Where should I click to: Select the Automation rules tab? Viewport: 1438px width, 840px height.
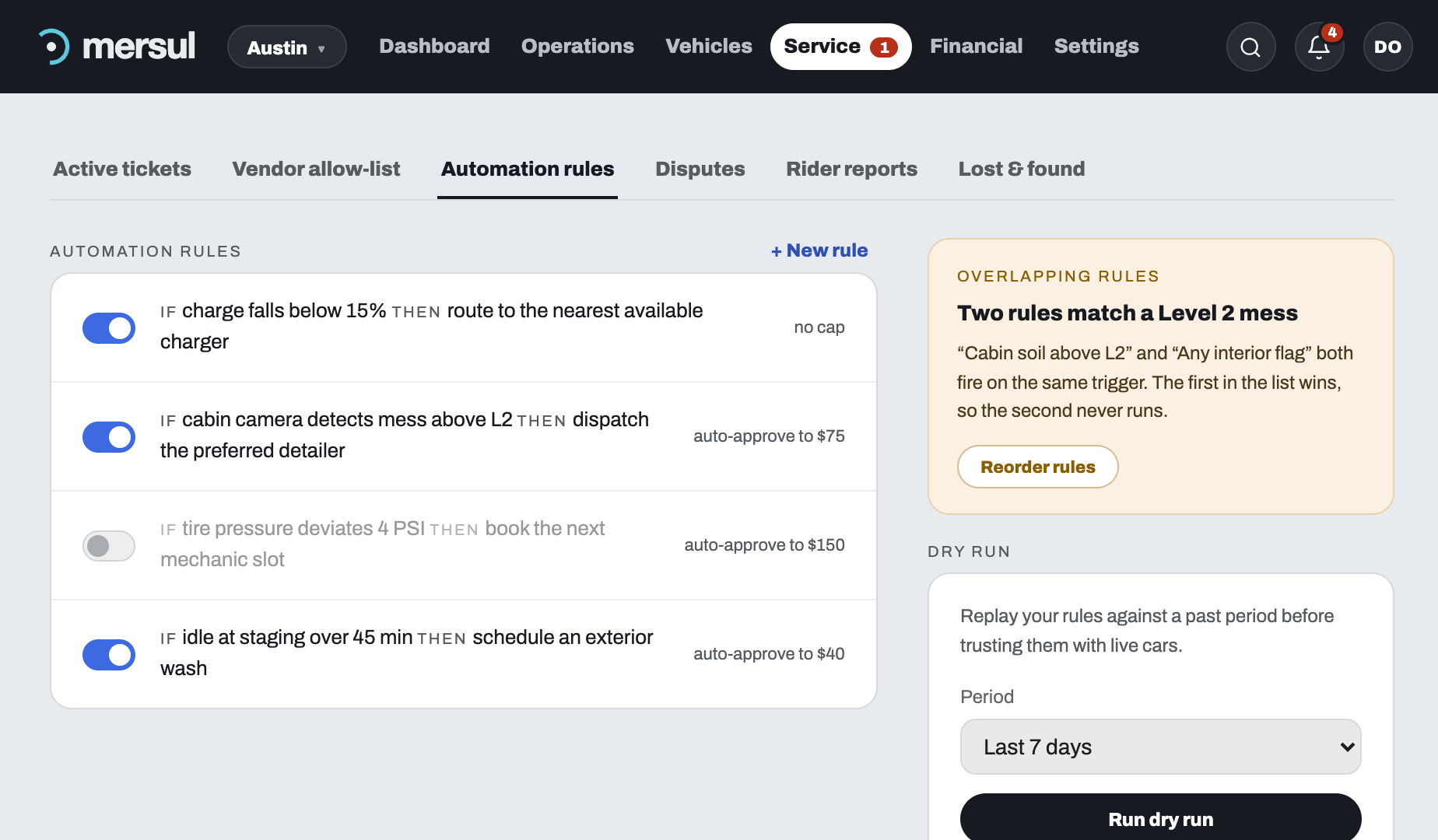[528, 169]
